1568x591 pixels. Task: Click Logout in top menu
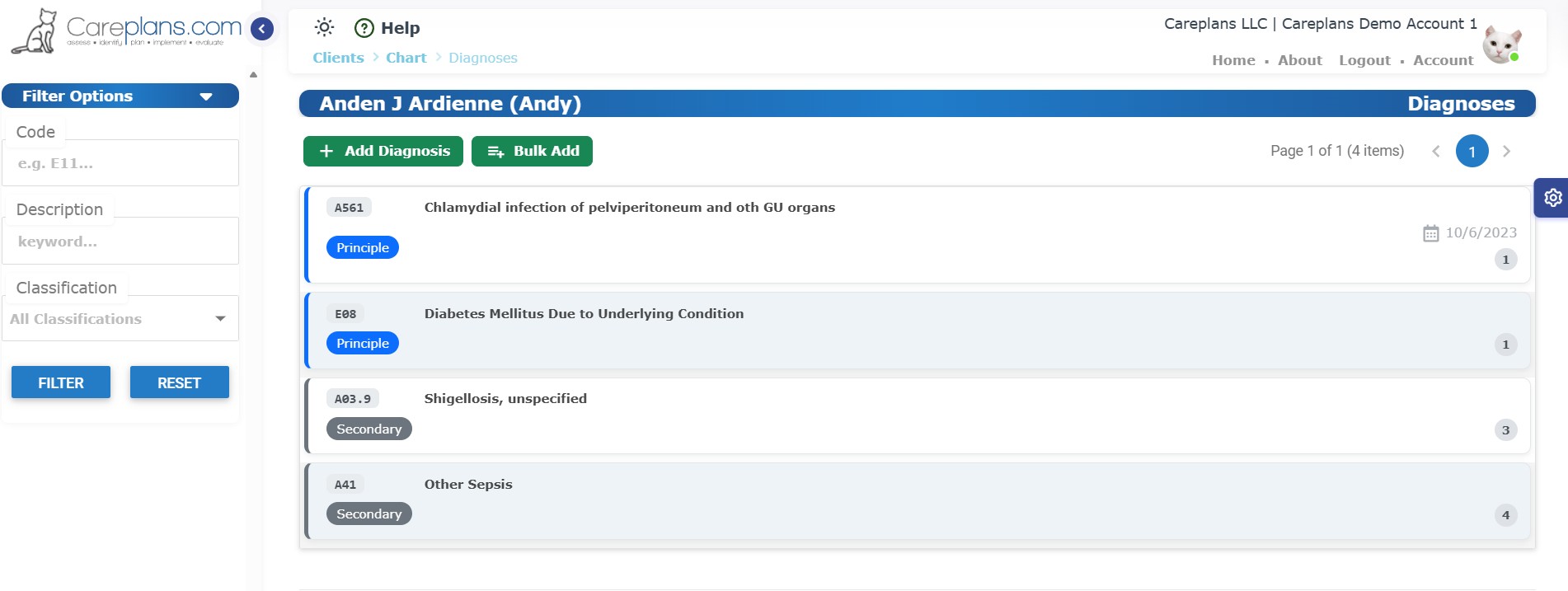tap(1364, 60)
